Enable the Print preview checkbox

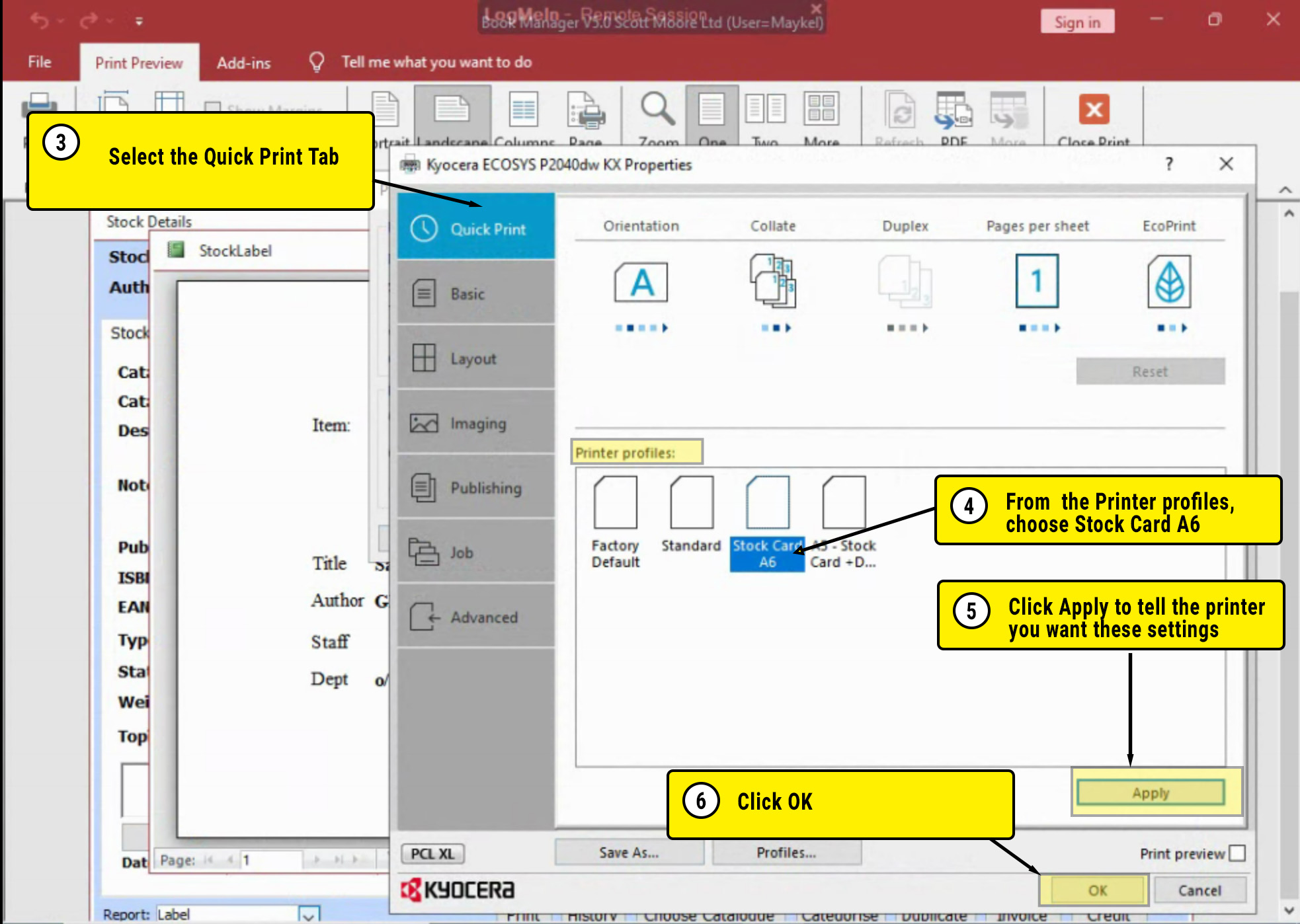tap(1237, 853)
